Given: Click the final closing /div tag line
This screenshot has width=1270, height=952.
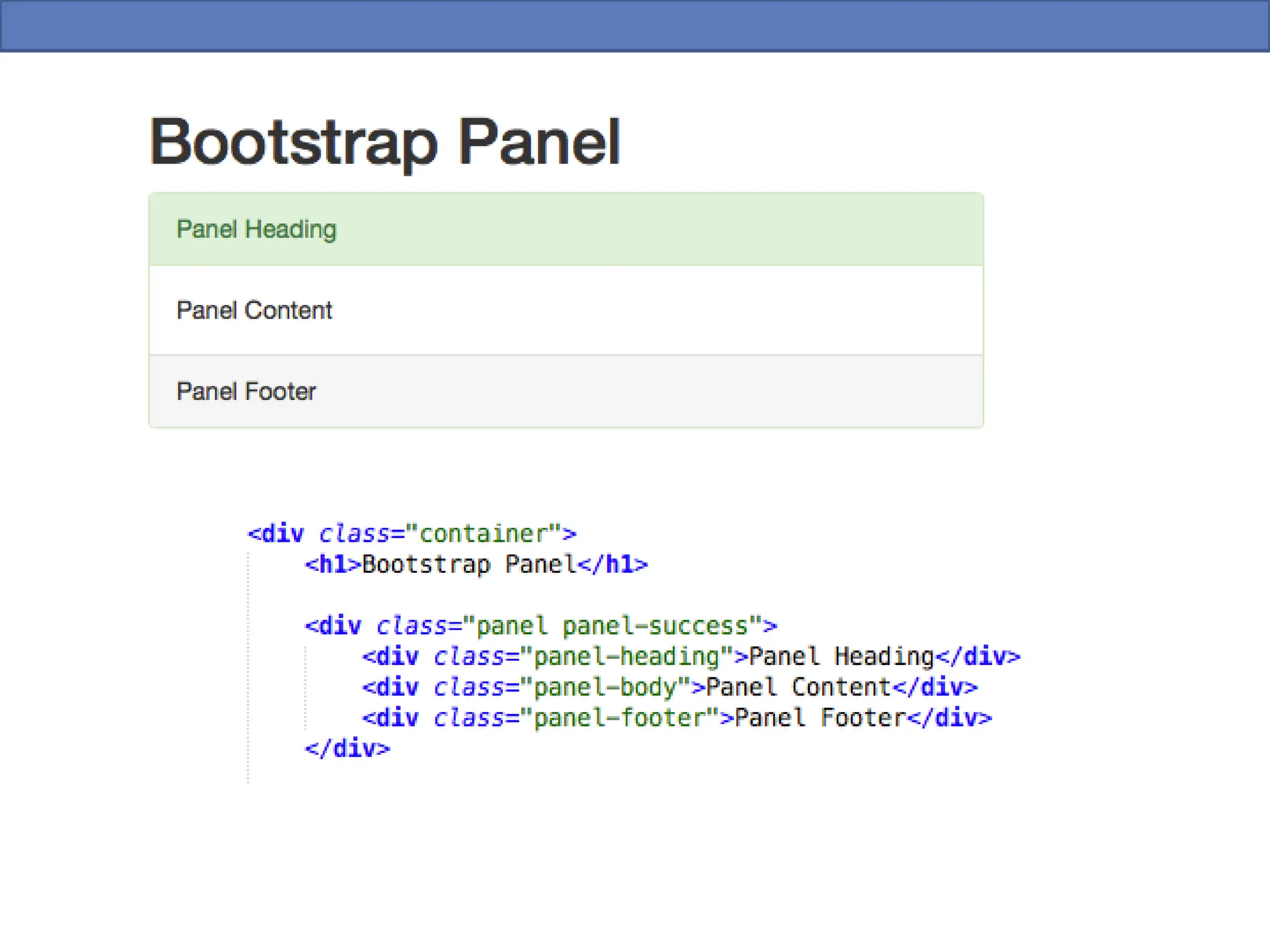Looking at the screenshot, I should [x=347, y=749].
